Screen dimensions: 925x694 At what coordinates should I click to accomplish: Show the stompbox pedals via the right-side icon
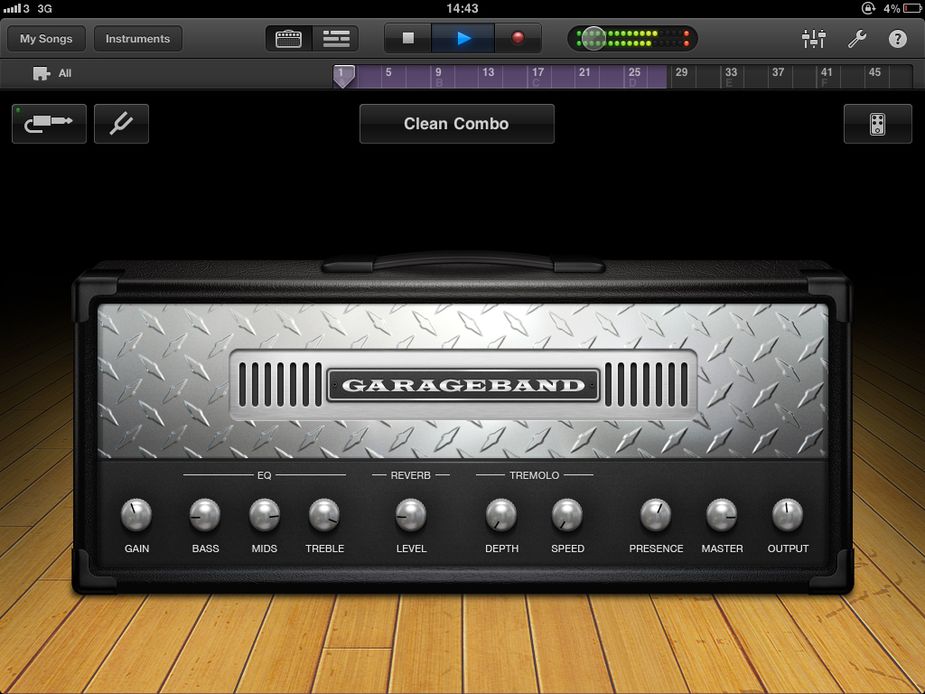[877, 123]
